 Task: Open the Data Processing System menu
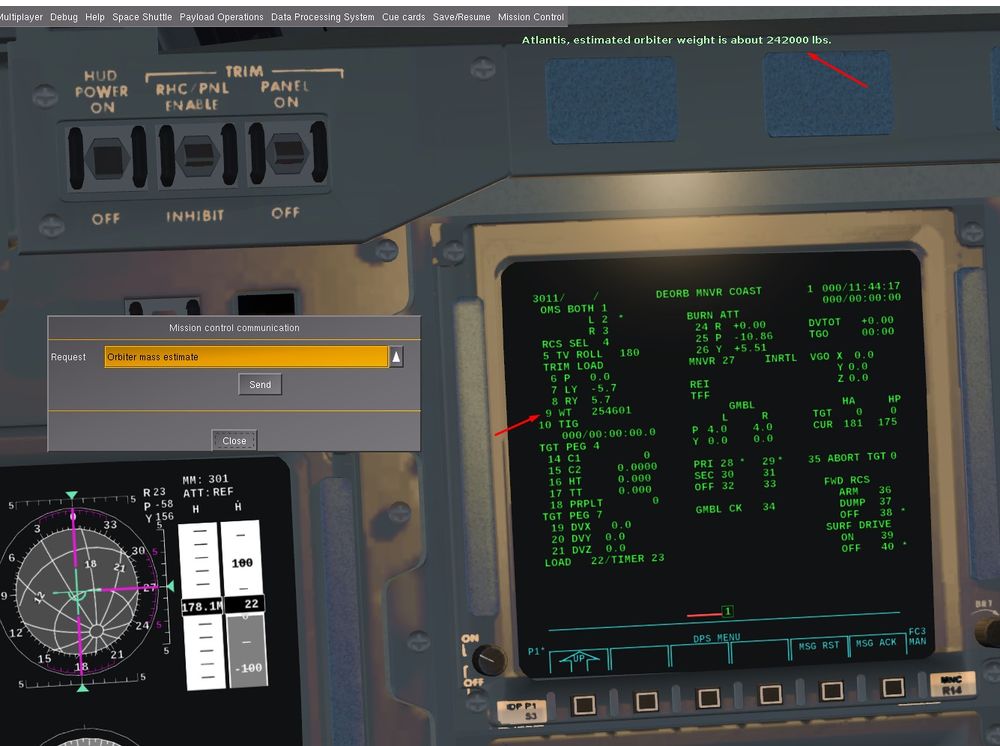[323, 17]
